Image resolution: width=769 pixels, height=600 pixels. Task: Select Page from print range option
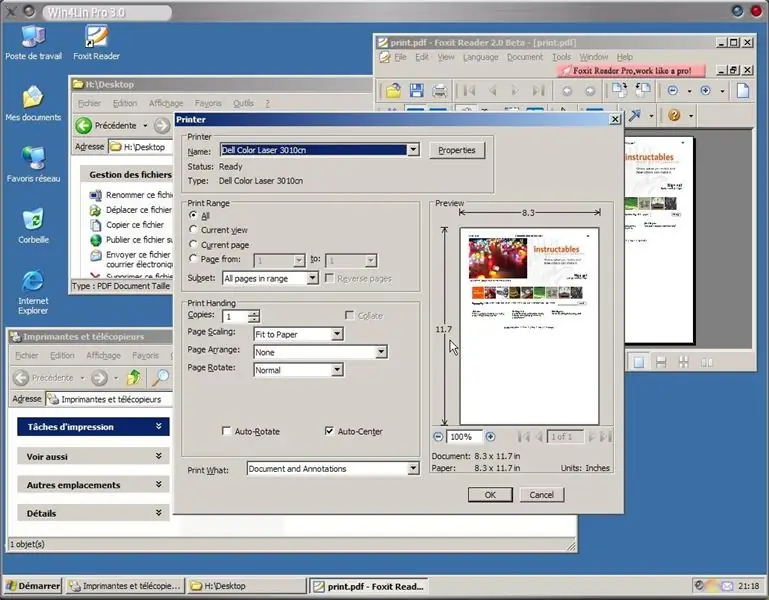point(193,259)
